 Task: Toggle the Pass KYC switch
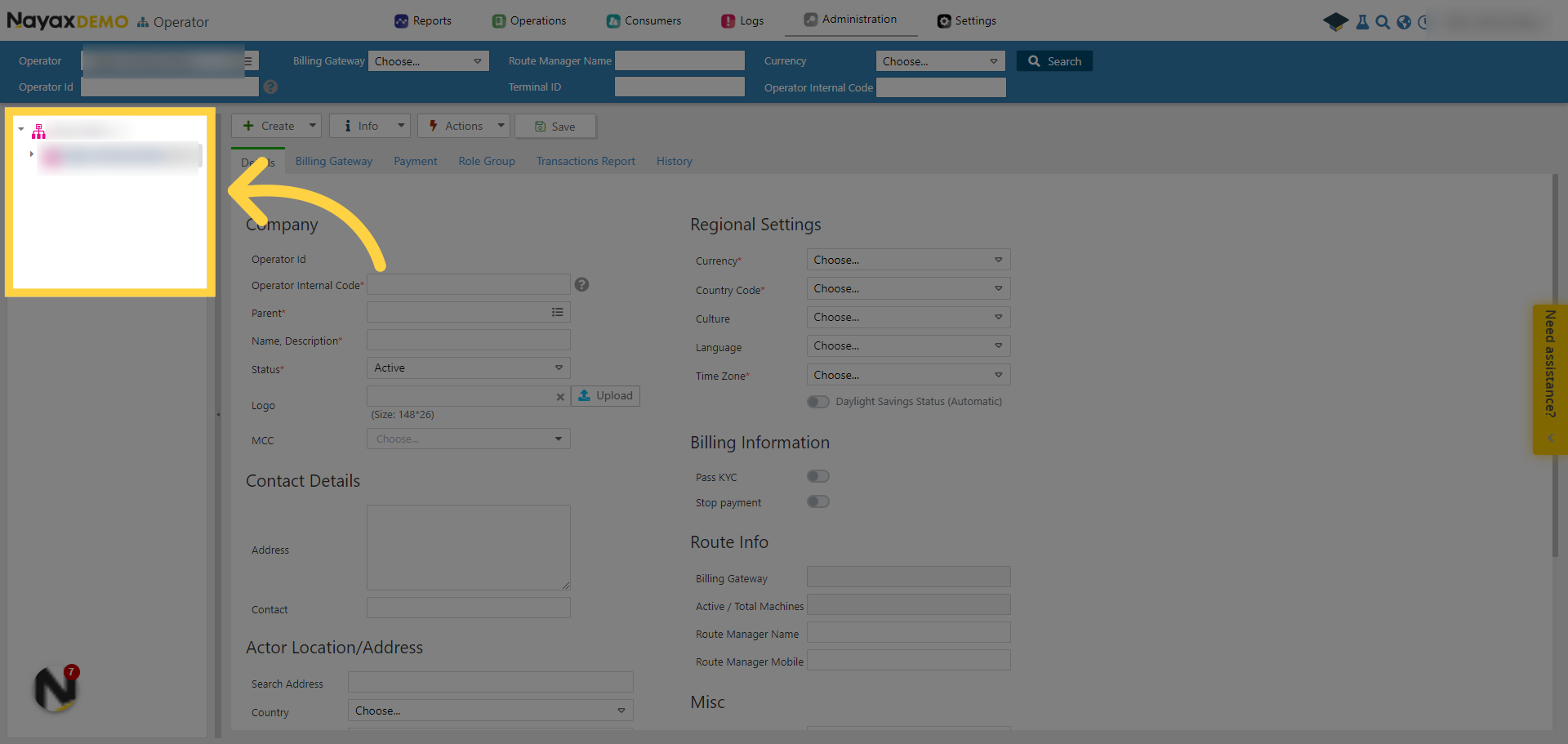(x=818, y=477)
